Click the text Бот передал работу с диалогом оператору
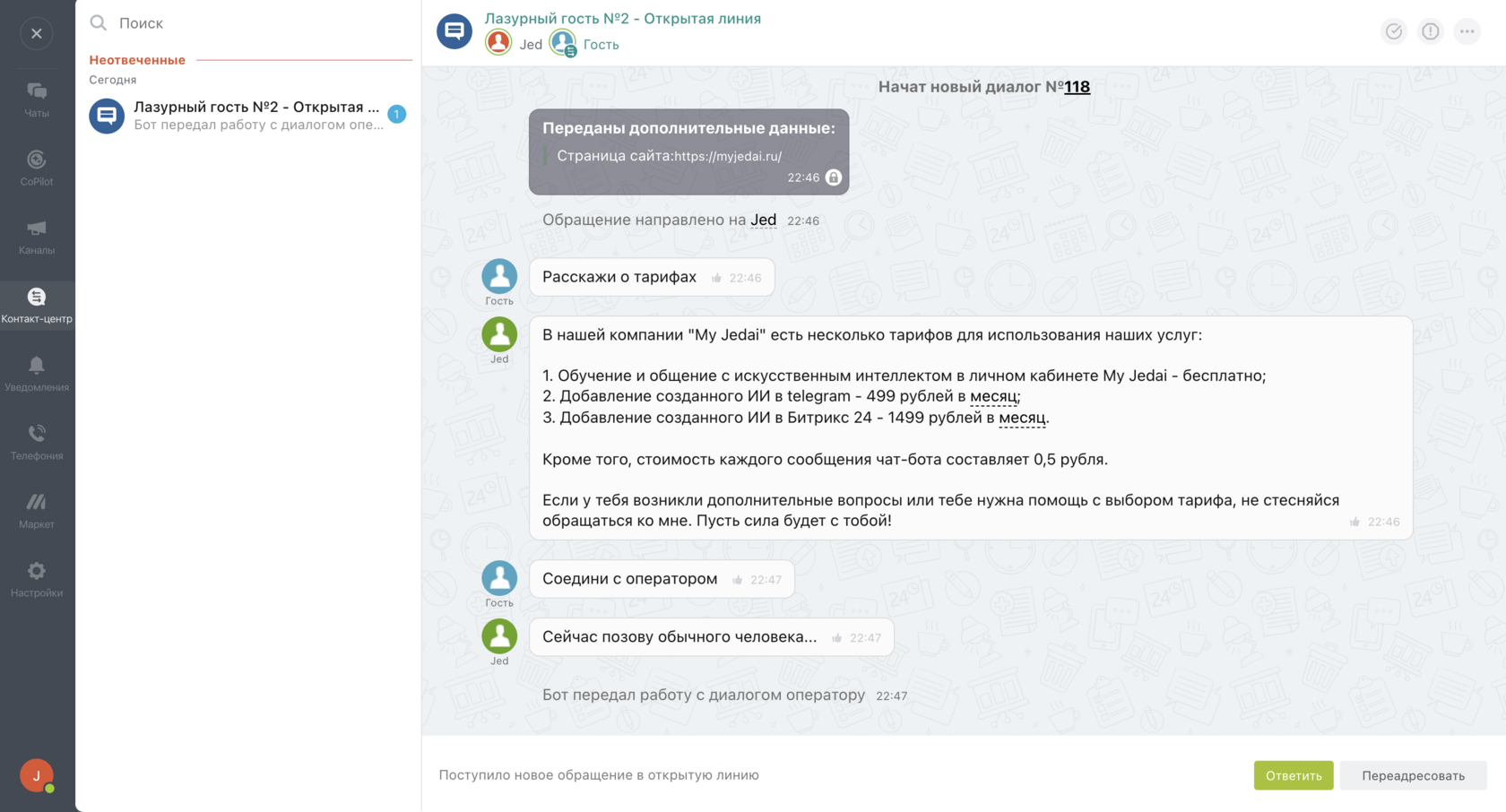Viewport: 1506px width, 812px height. (704, 695)
